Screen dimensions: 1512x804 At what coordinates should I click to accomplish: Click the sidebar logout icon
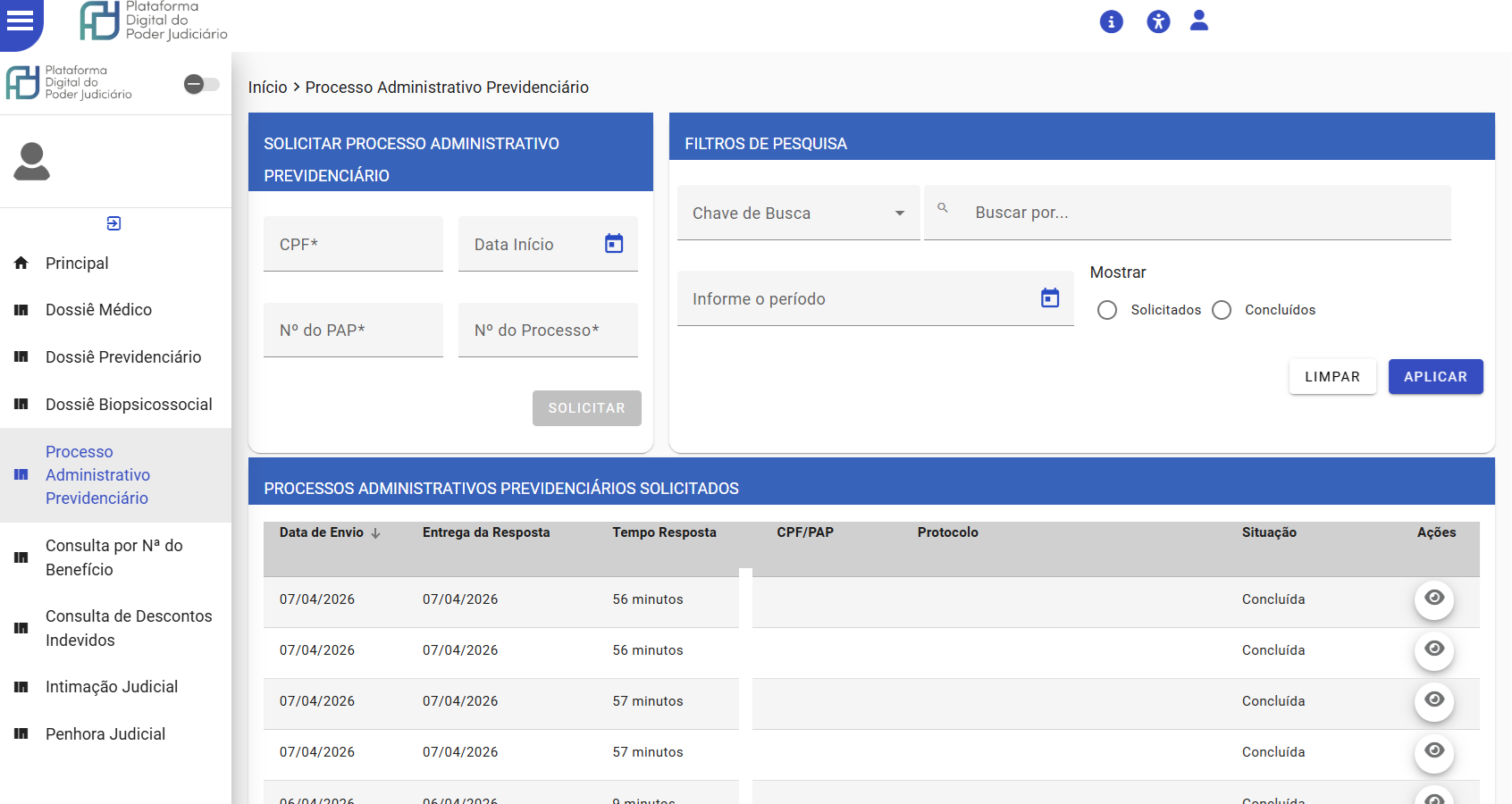pos(113,223)
